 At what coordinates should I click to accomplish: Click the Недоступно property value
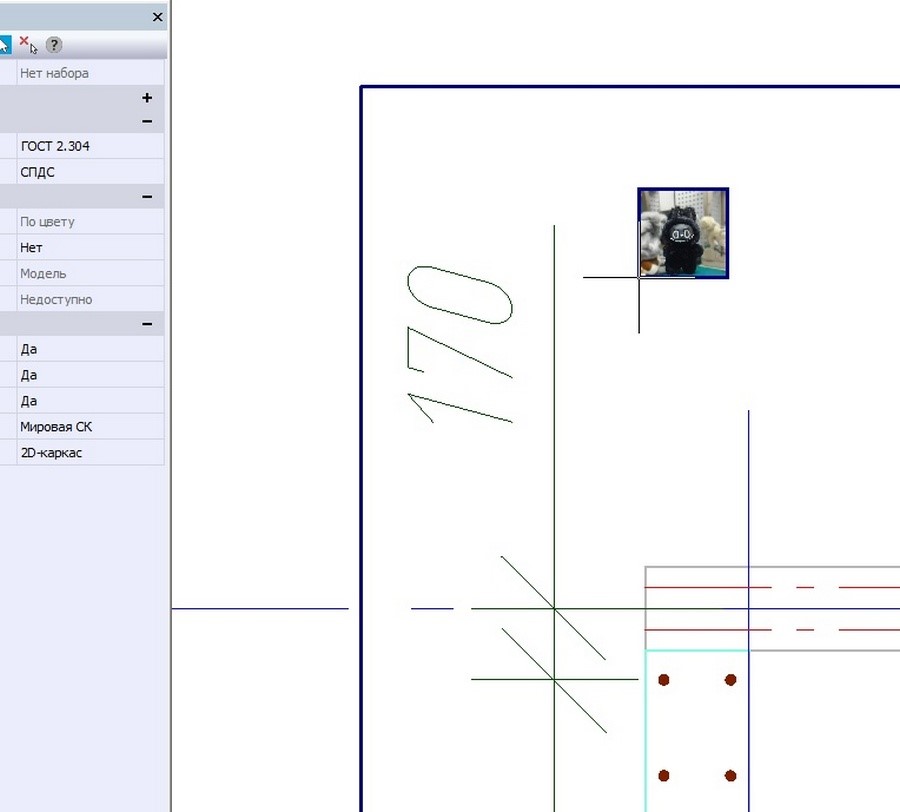point(90,300)
